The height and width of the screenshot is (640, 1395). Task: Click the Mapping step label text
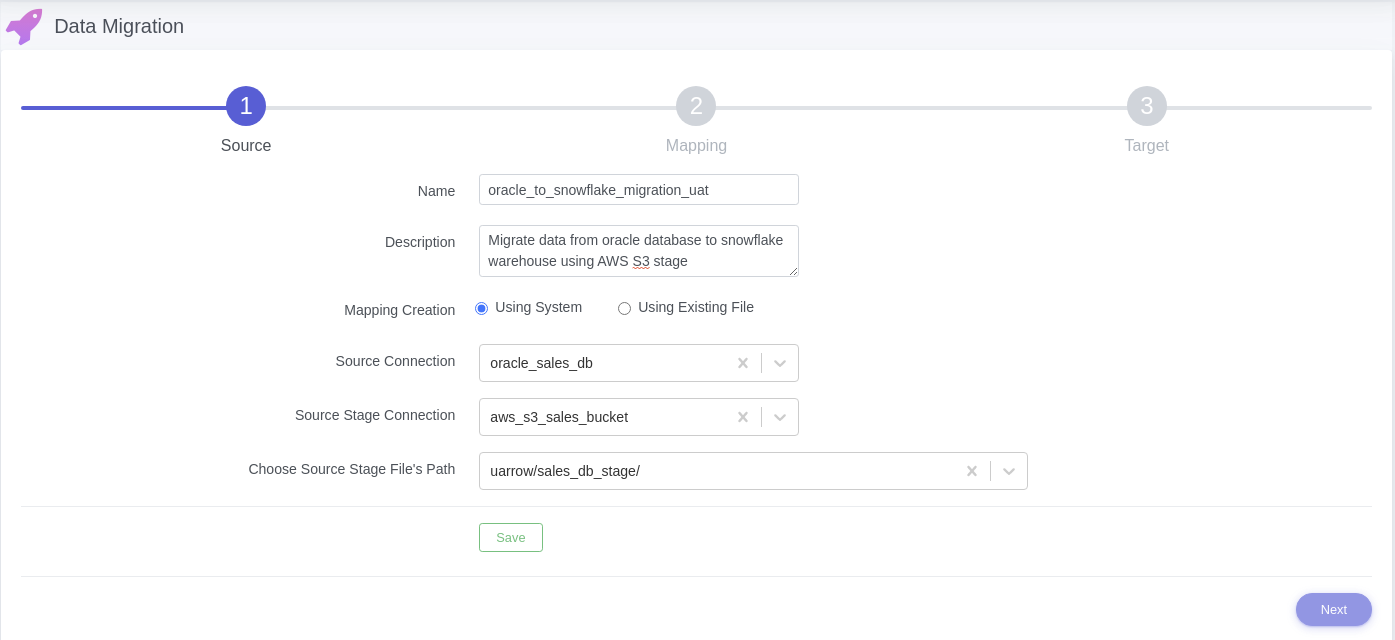(x=696, y=145)
